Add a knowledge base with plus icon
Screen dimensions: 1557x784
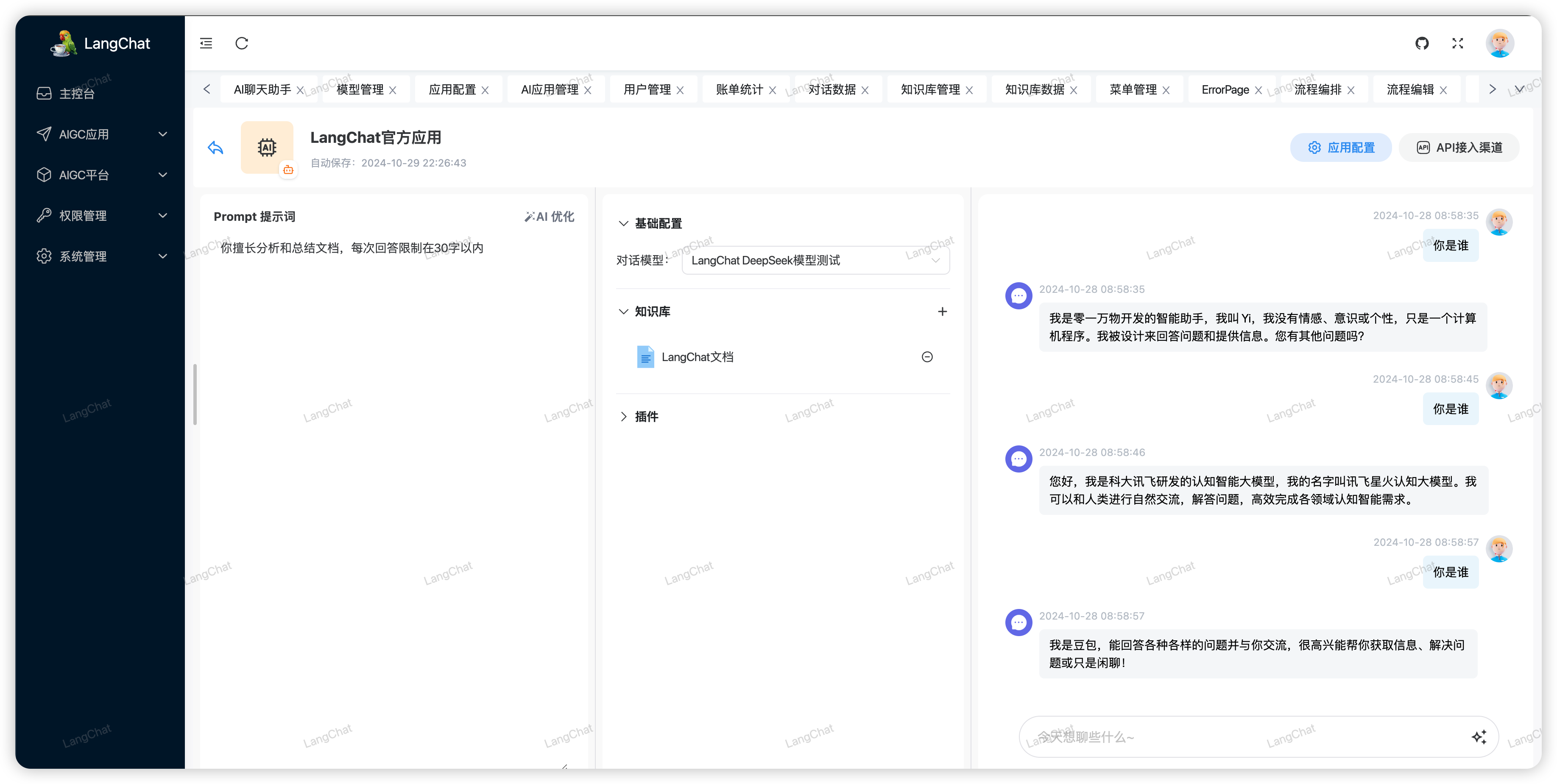click(942, 311)
